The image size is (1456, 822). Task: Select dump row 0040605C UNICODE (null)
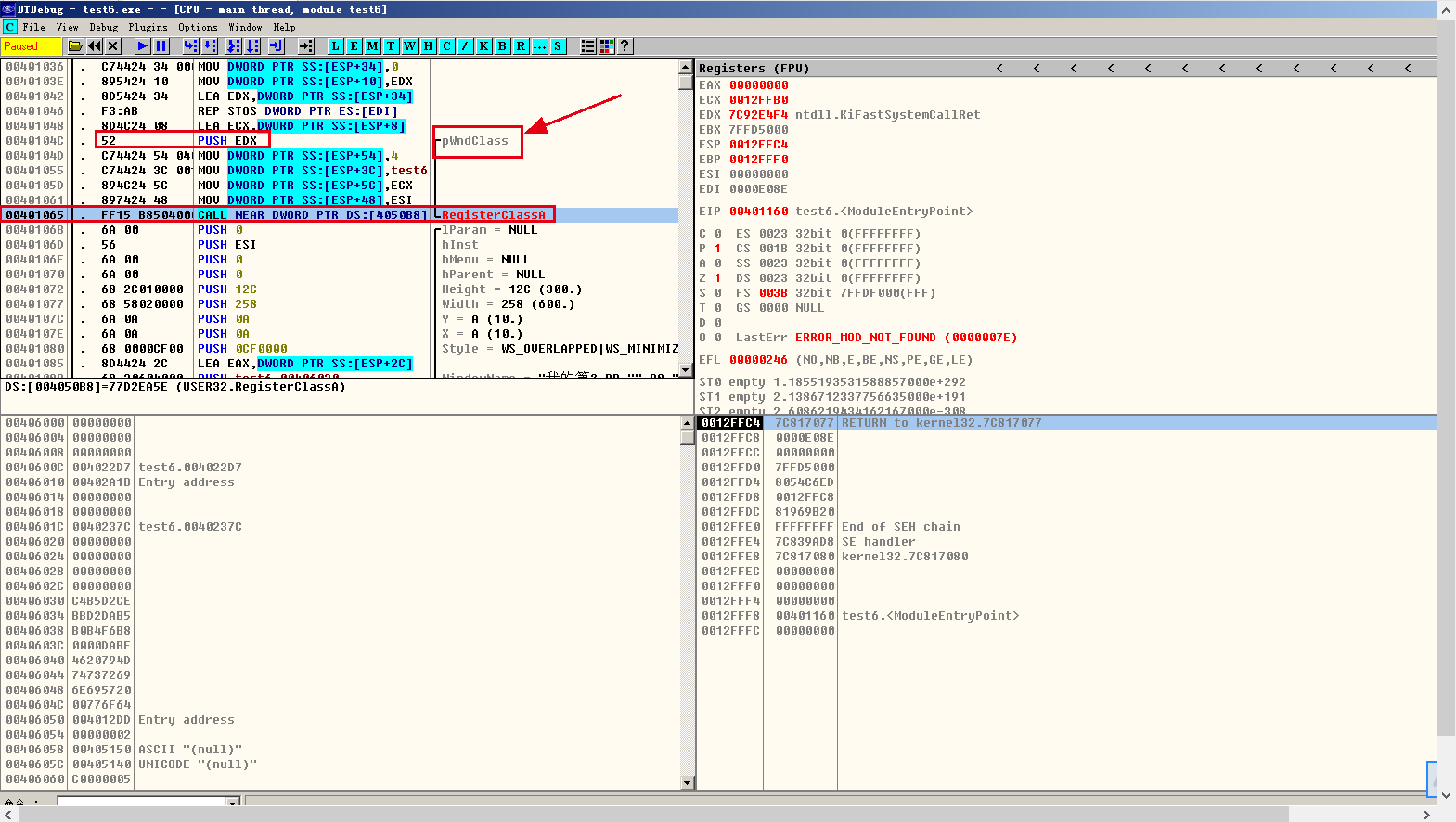(340, 764)
